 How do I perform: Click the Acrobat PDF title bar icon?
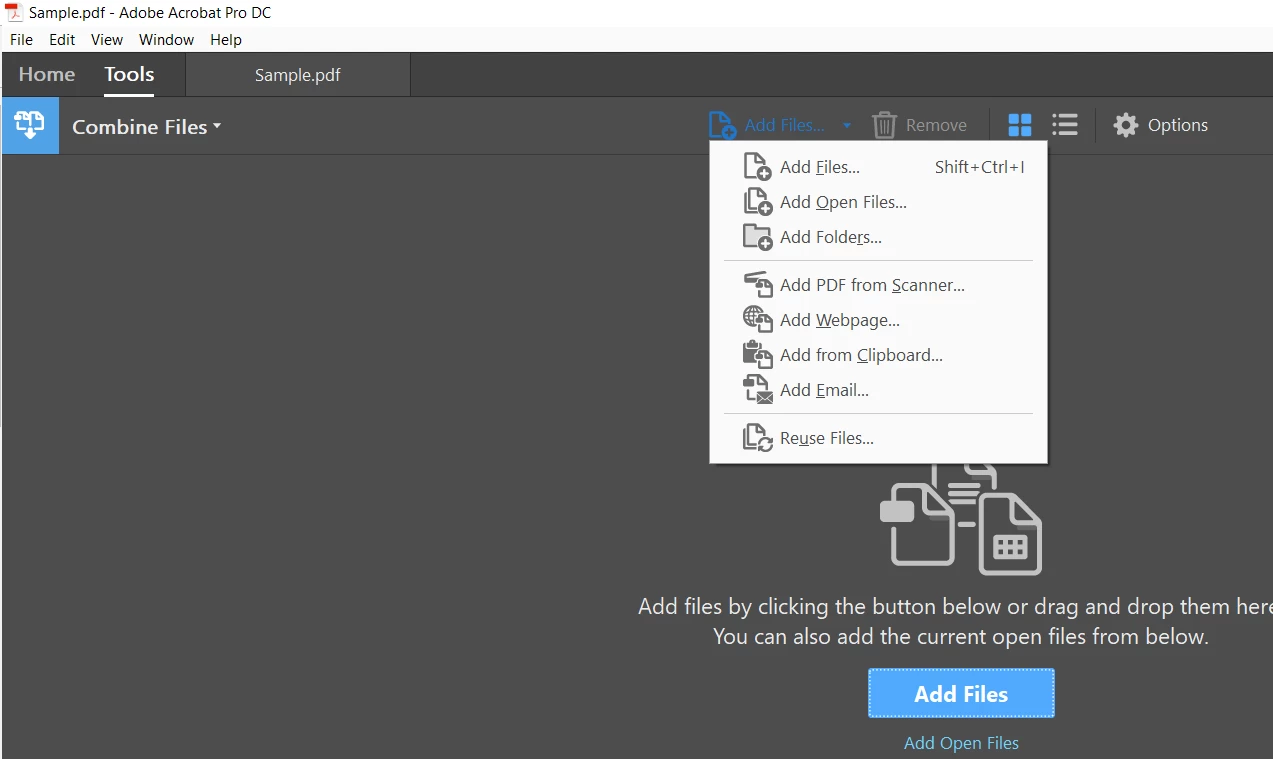tap(14, 13)
